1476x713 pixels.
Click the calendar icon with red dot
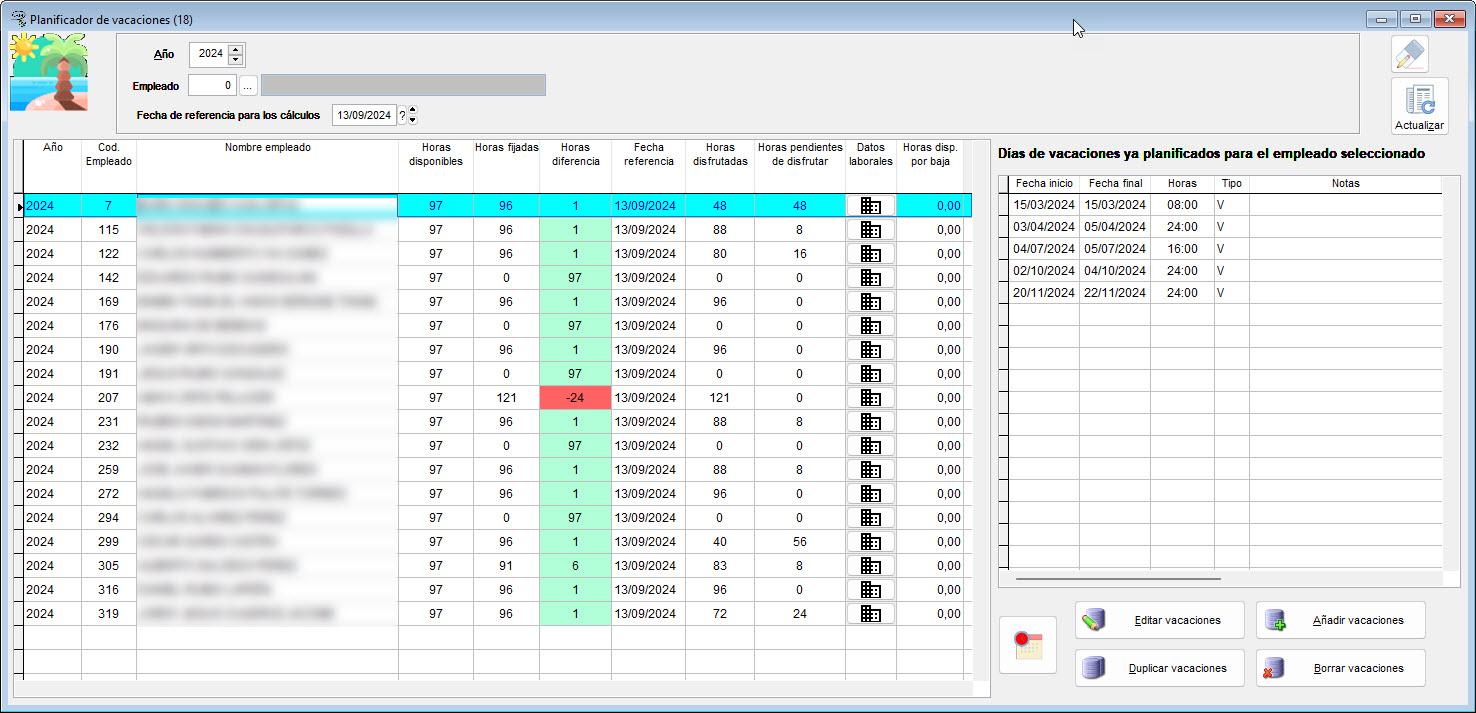click(1028, 645)
